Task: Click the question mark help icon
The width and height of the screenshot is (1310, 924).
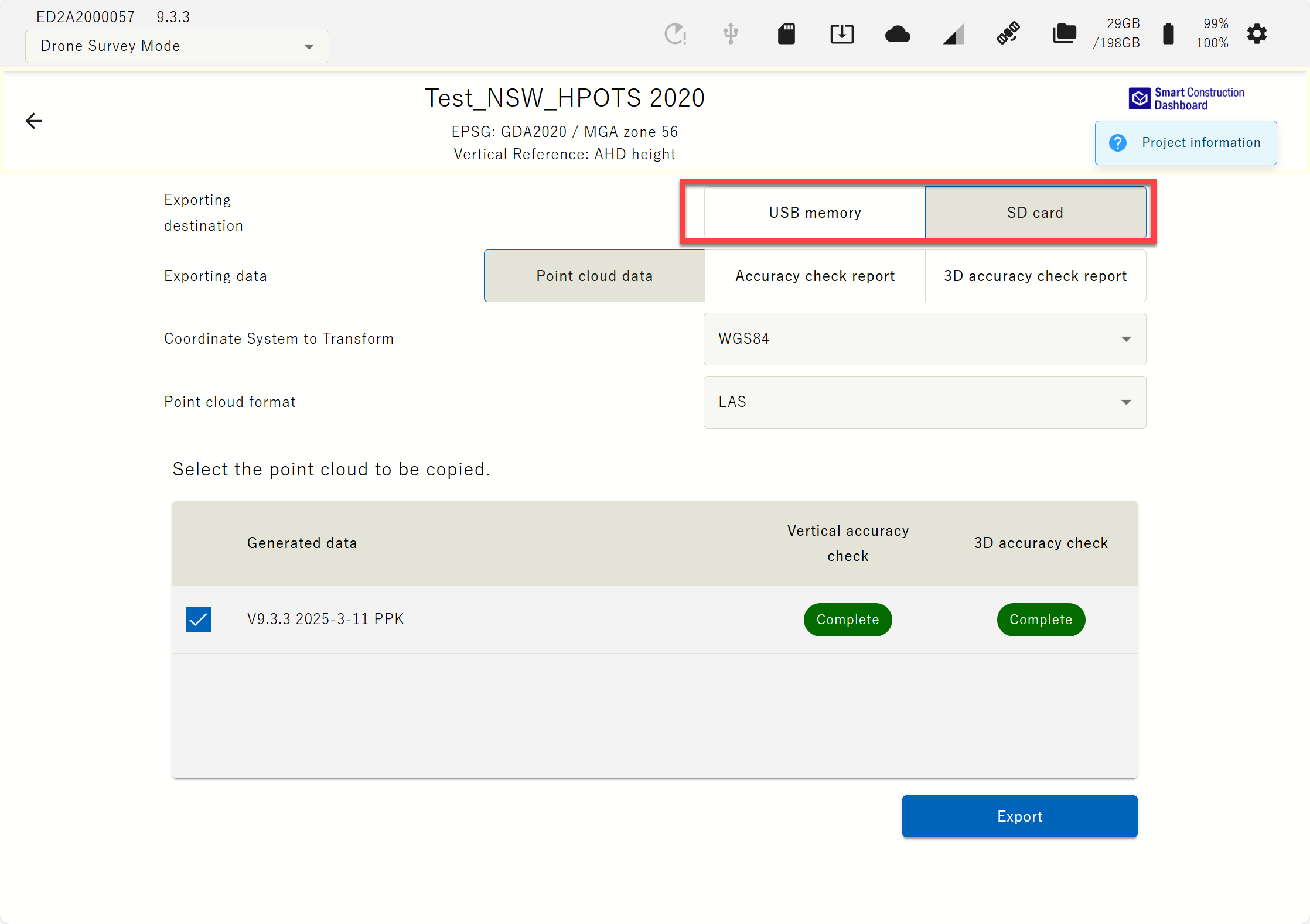Action: point(1118,143)
